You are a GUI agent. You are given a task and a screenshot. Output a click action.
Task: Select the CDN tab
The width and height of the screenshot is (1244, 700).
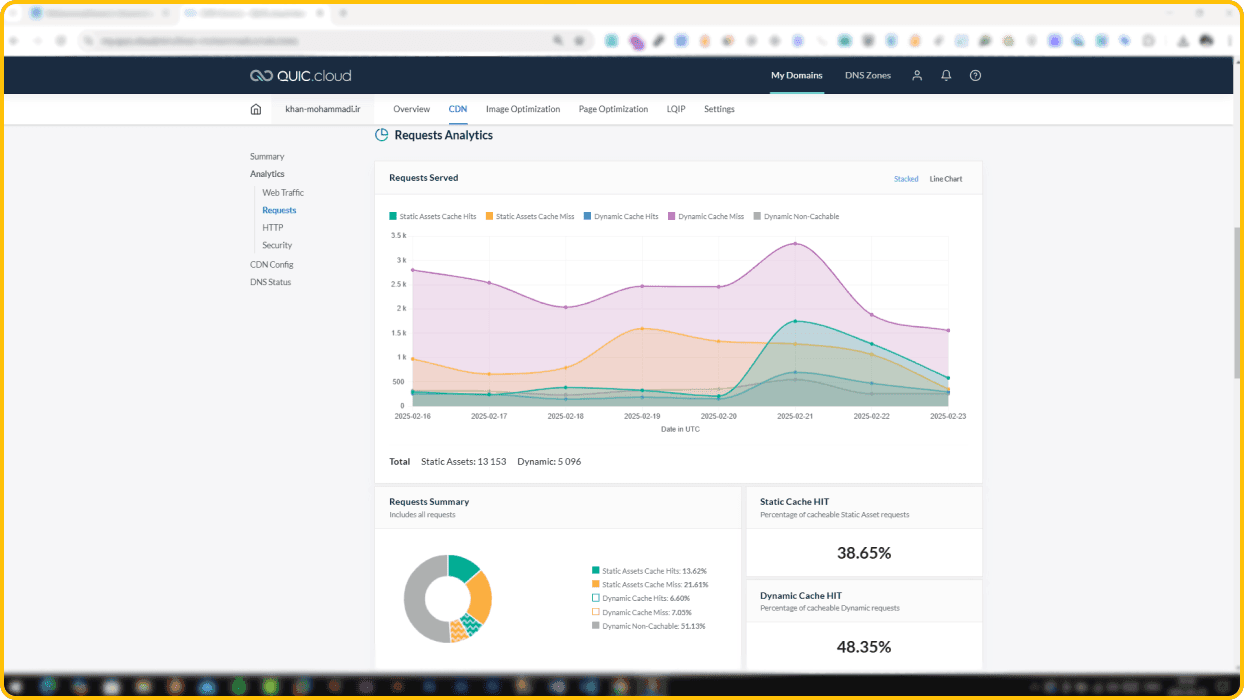point(458,109)
